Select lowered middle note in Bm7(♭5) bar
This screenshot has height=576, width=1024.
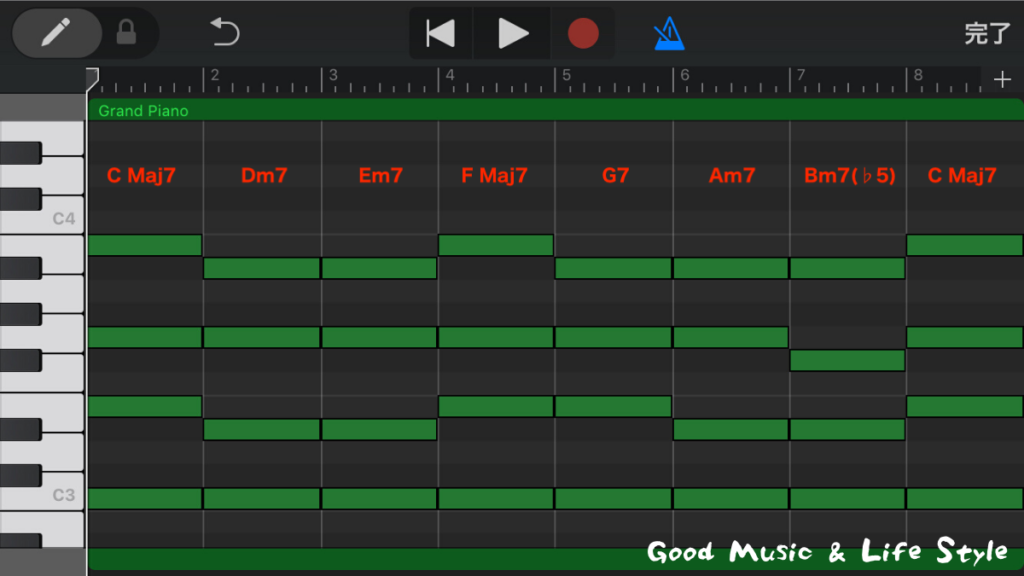pos(848,360)
